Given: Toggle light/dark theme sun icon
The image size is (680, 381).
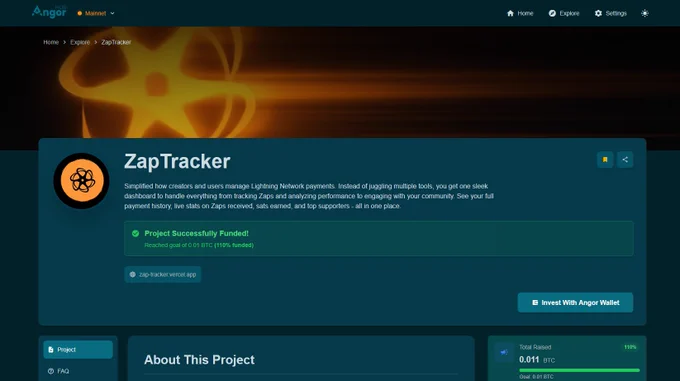Looking at the screenshot, I should [645, 13].
